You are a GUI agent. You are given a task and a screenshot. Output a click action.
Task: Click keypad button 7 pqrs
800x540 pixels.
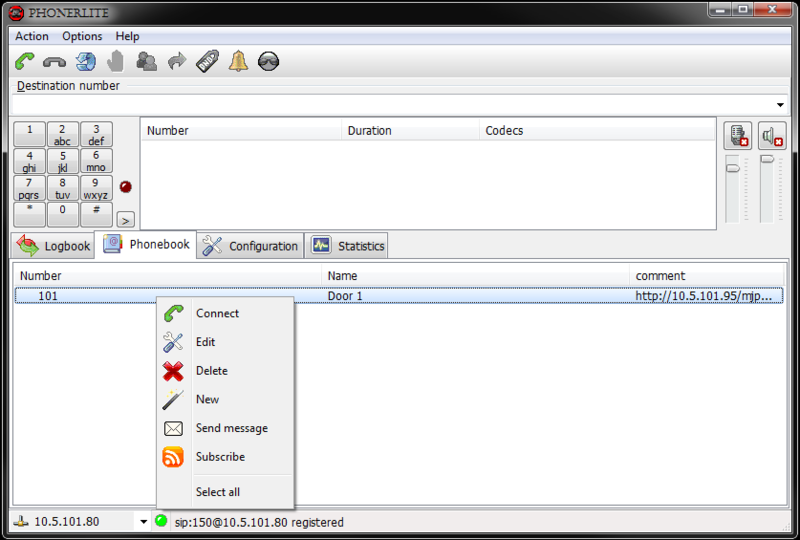(29, 188)
